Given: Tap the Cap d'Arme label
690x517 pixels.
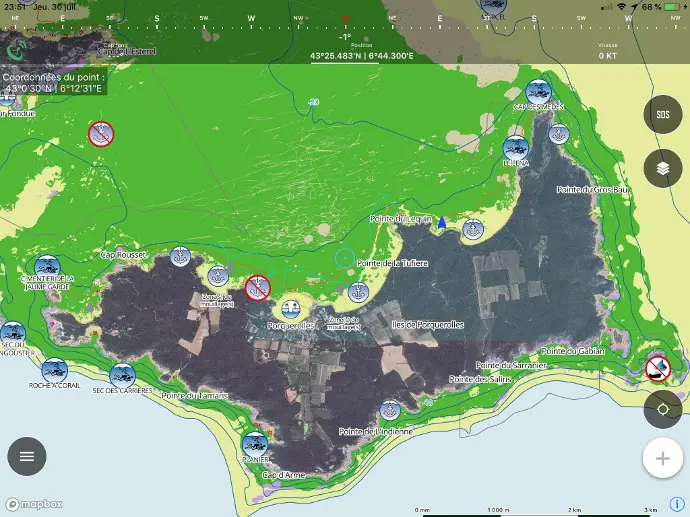Looking at the screenshot, I should (284, 475).
